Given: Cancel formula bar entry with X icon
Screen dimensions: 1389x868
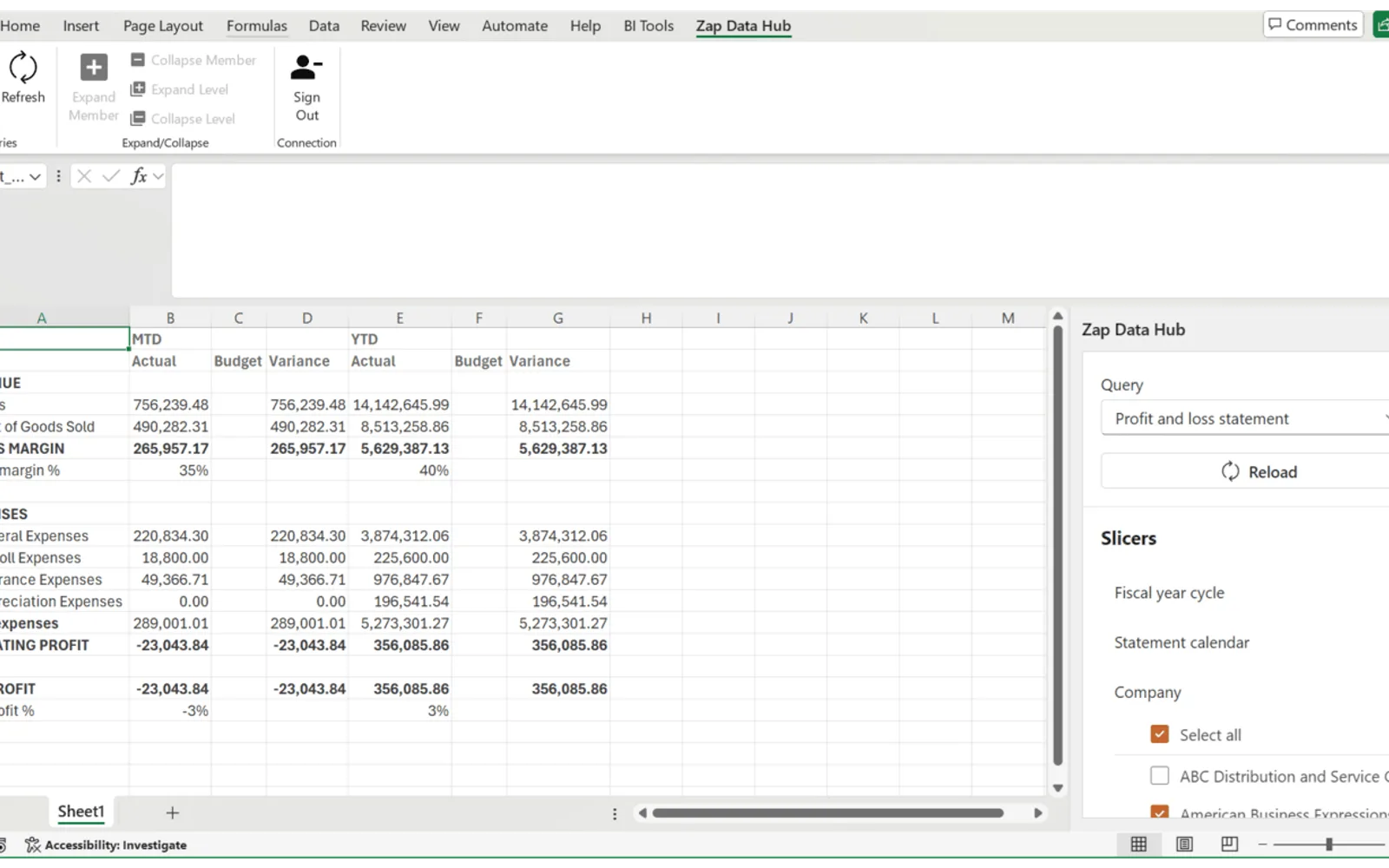Looking at the screenshot, I should tap(84, 176).
